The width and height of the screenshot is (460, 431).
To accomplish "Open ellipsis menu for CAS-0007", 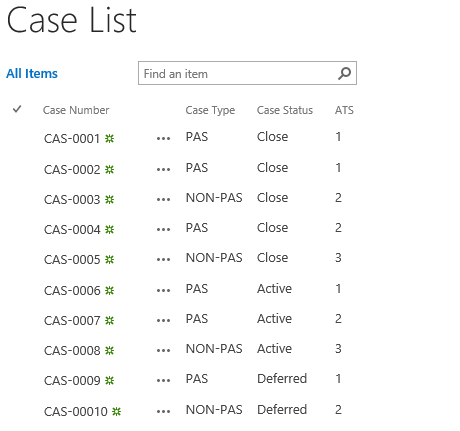I will (163, 320).
